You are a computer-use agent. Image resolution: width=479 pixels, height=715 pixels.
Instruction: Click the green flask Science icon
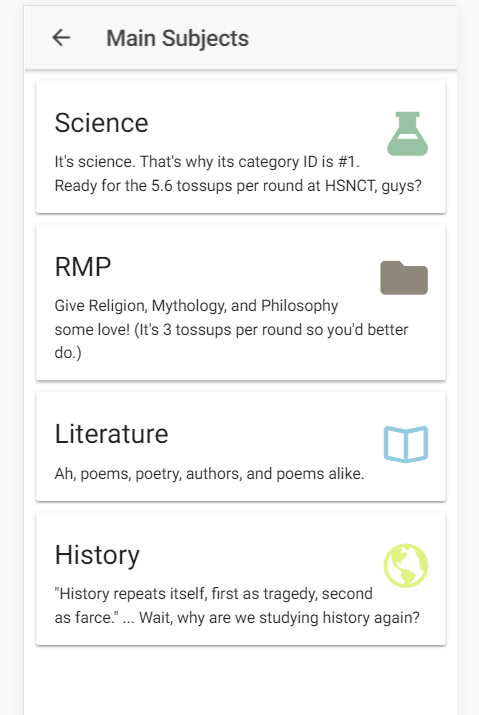[x=407, y=134]
